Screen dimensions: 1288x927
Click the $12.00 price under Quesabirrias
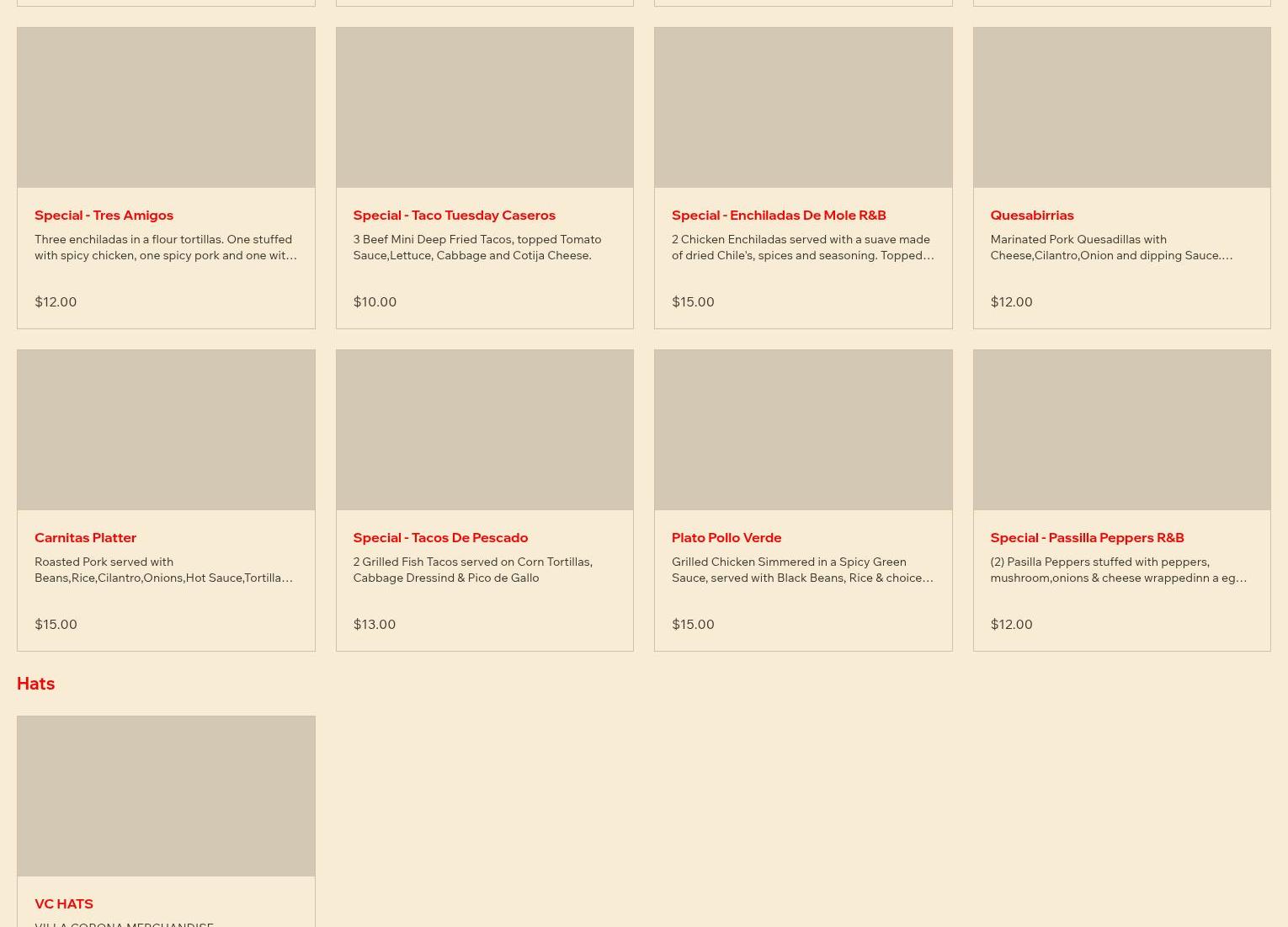(1011, 301)
